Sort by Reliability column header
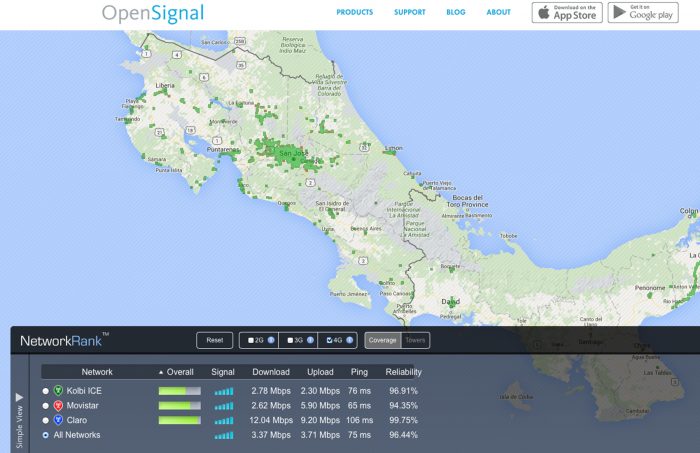This screenshot has width=700, height=453. click(x=404, y=372)
